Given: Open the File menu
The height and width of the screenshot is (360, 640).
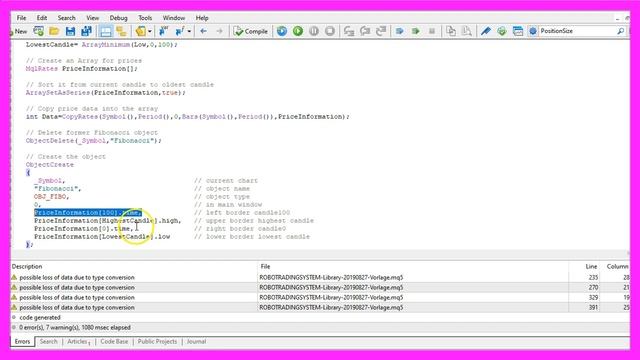Looking at the screenshot, I should tap(21, 18).
